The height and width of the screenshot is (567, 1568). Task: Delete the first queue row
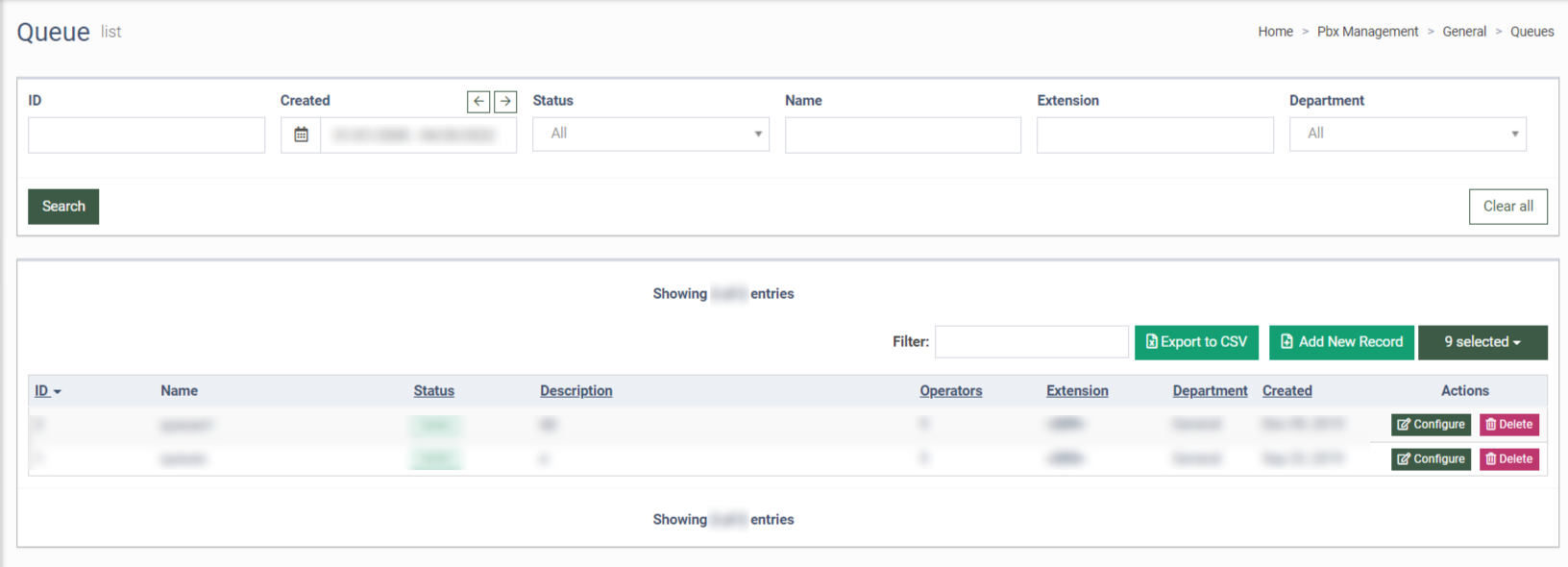[1509, 425]
